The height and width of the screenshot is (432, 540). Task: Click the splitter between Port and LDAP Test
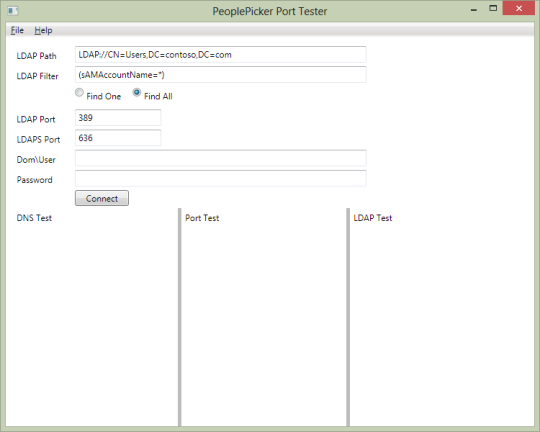348,317
